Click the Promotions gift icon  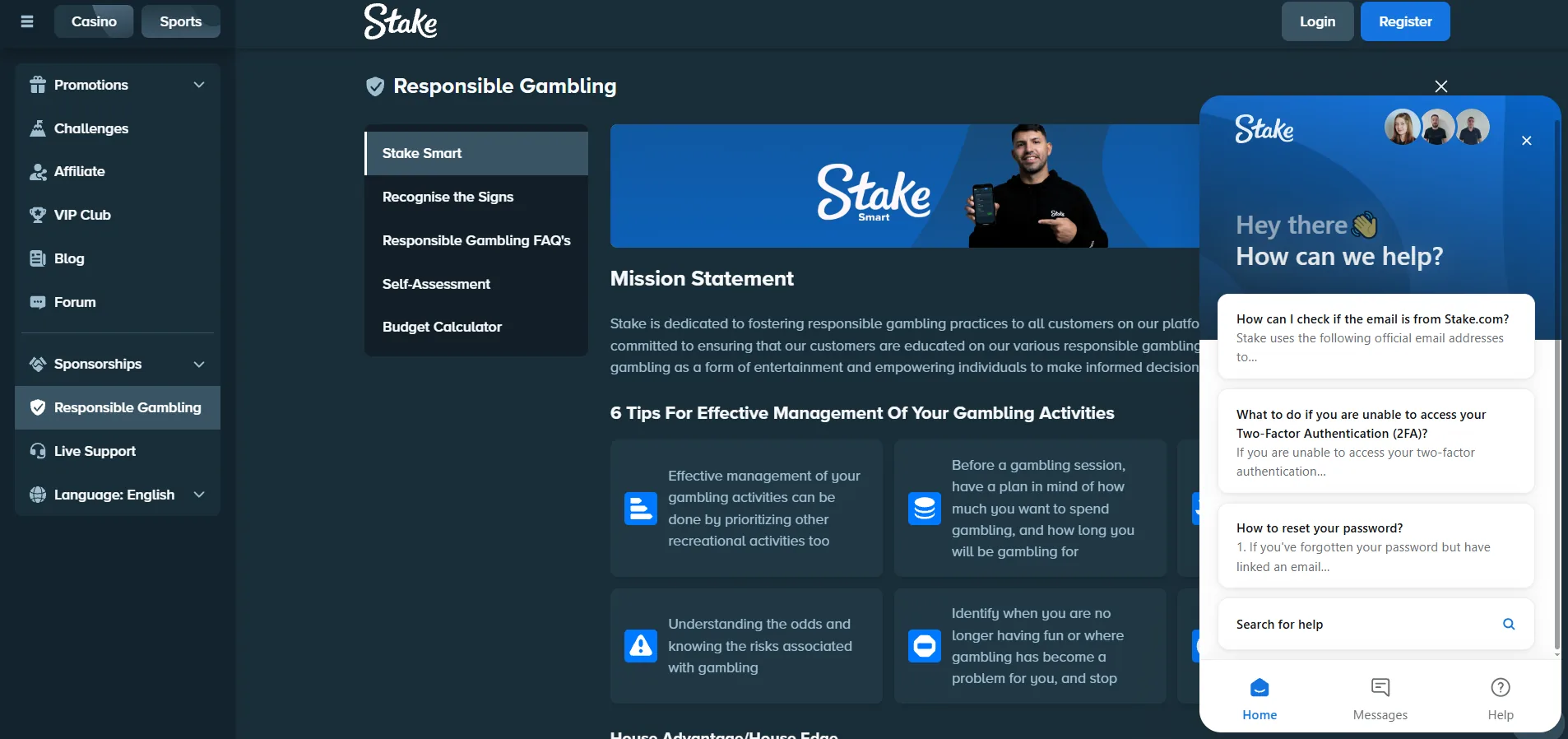[x=38, y=85]
